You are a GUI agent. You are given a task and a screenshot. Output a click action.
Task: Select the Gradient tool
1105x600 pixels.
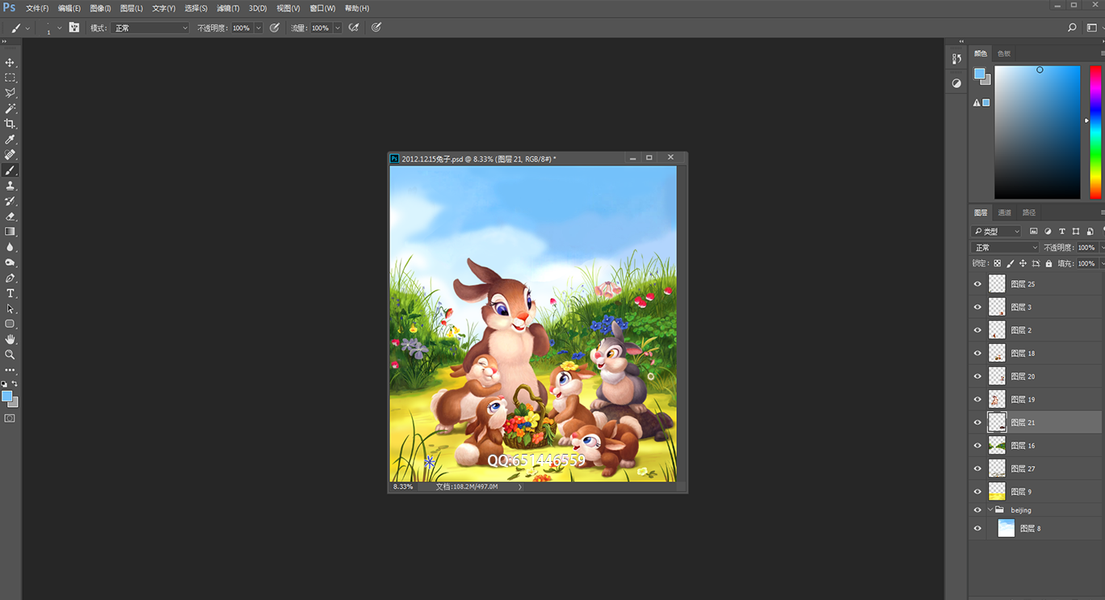click(x=10, y=231)
